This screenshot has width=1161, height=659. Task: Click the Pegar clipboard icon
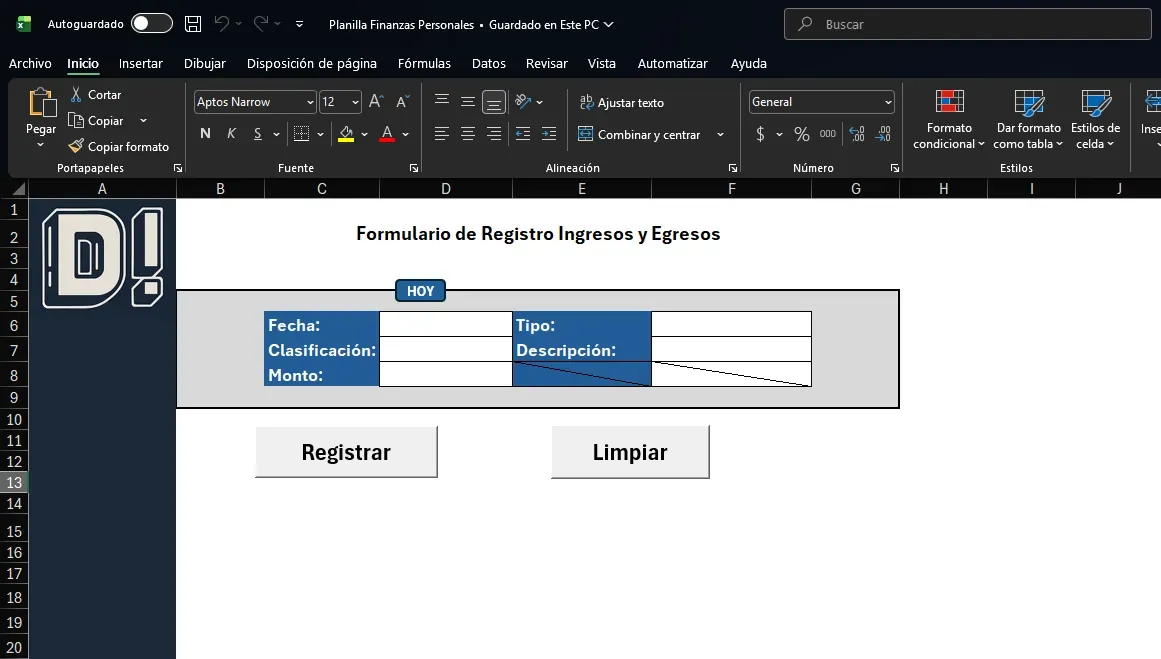pos(41,102)
